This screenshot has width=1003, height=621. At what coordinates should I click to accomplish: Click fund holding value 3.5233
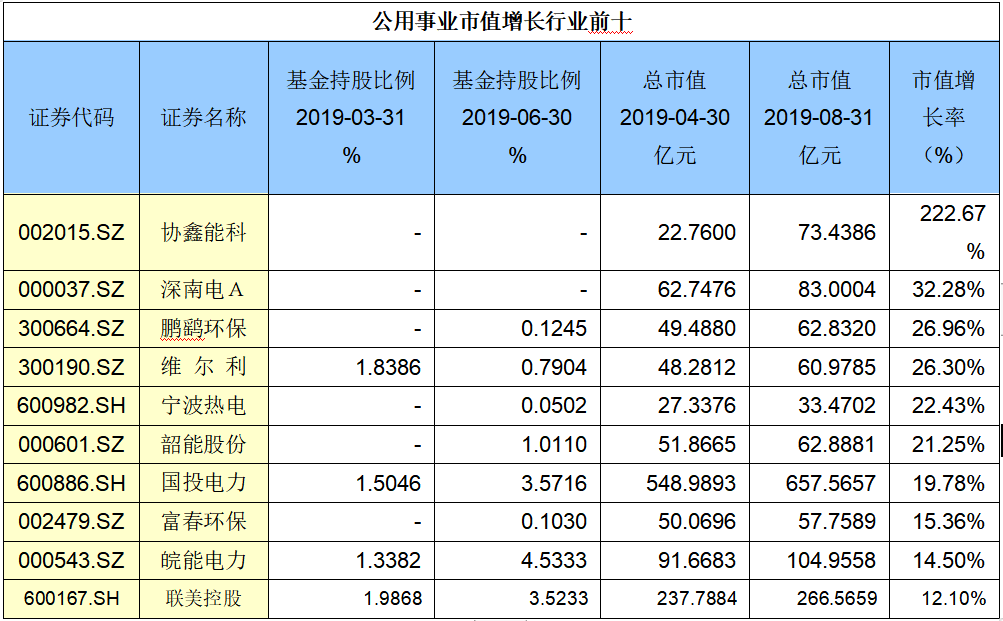[558, 599]
